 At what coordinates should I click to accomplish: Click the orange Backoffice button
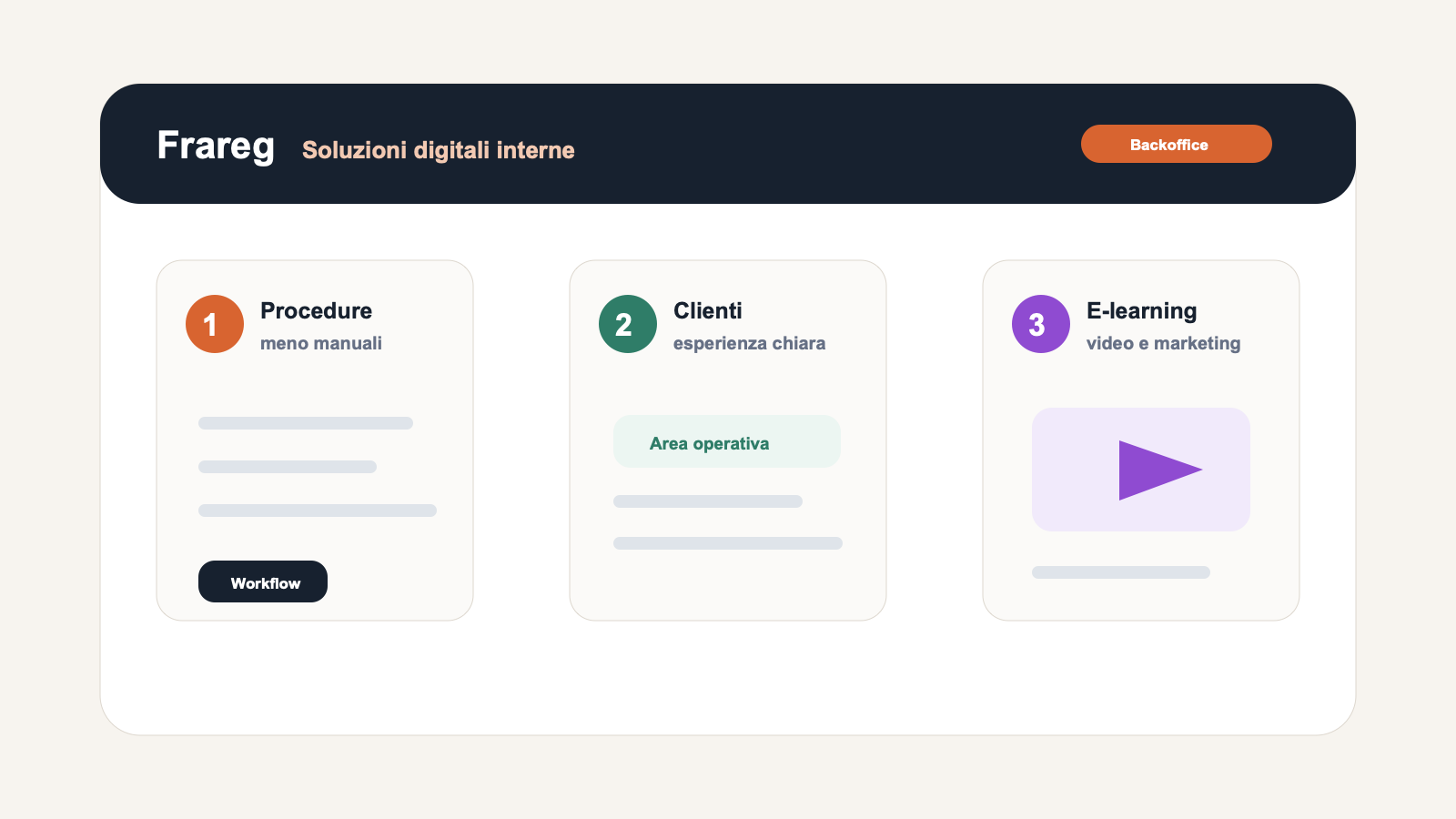[1176, 144]
